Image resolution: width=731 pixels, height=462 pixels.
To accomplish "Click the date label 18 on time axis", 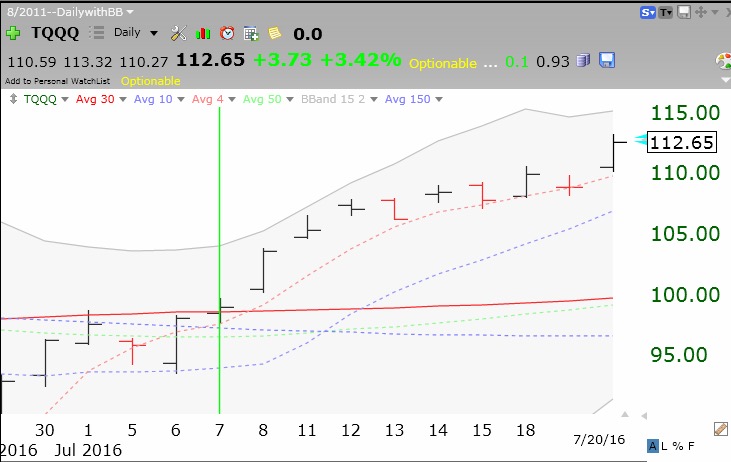I will click(525, 430).
